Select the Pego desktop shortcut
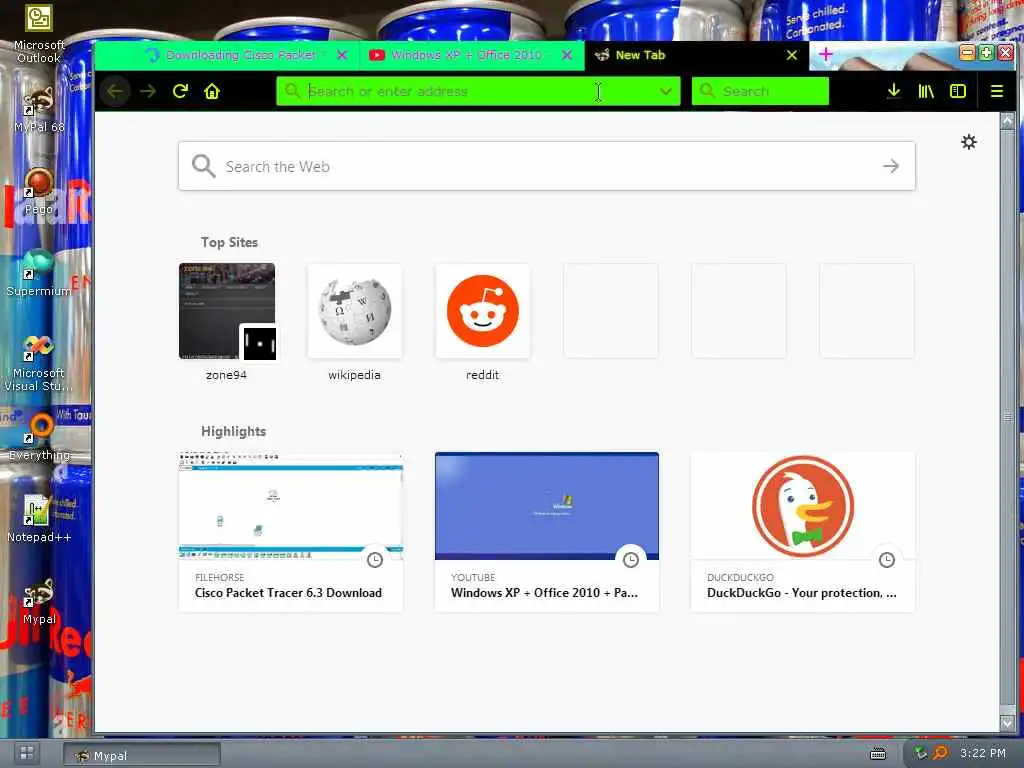This screenshot has width=1024, height=768. pyautogui.click(x=39, y=191)
